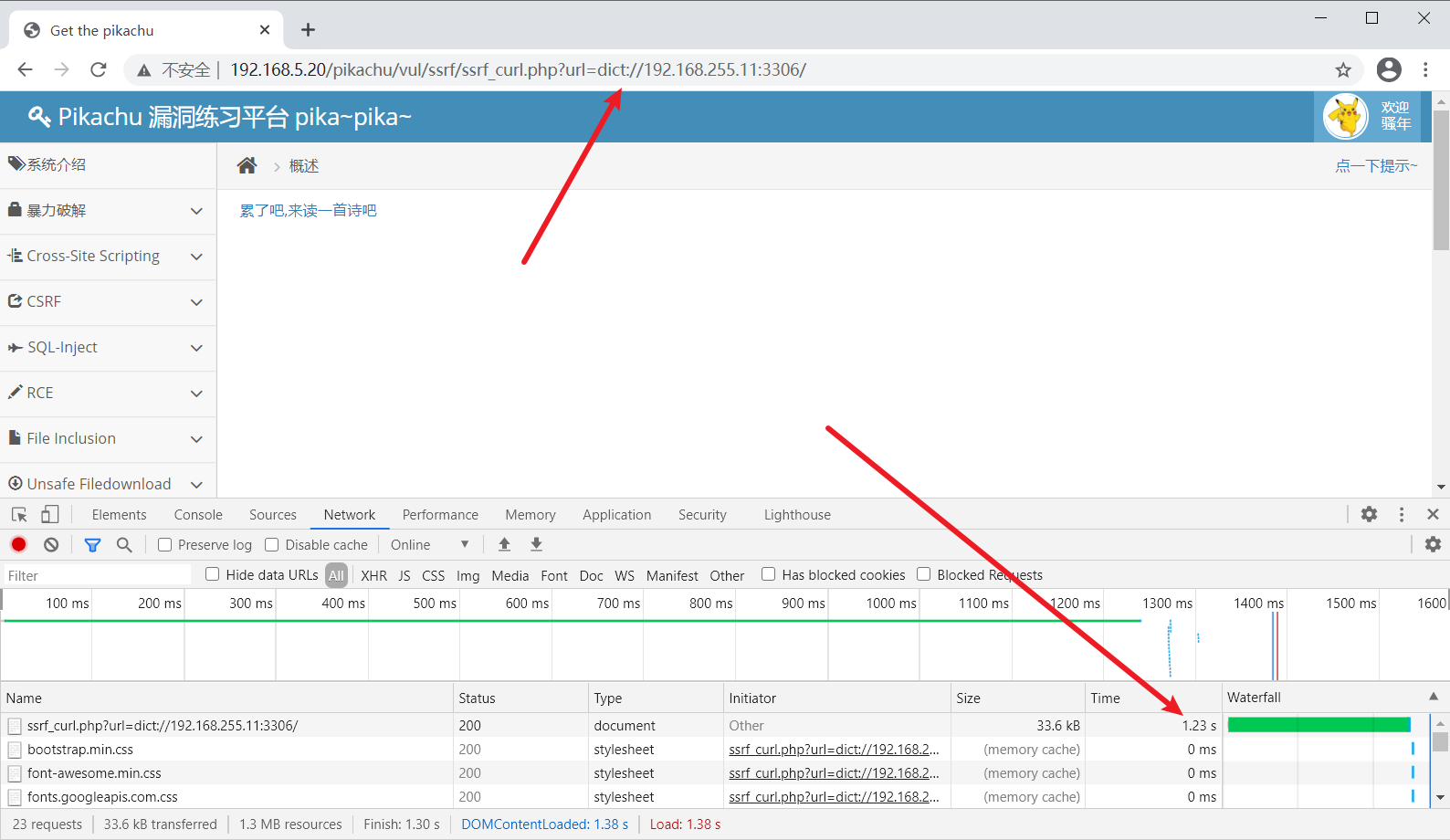Open network search with magnifier icon

(x=124, y=544)
